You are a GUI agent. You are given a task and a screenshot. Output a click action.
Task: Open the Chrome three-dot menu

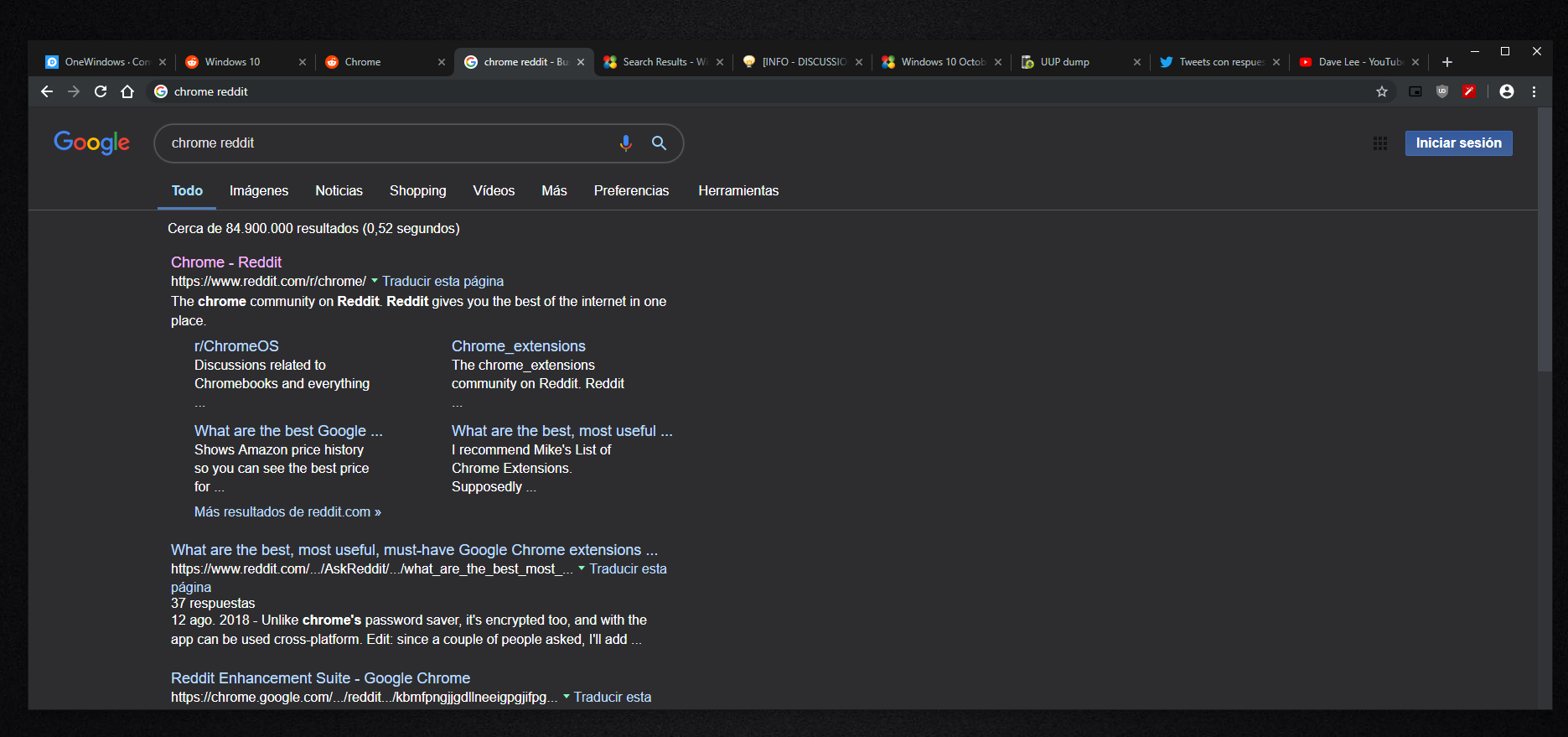[1534, 91]
